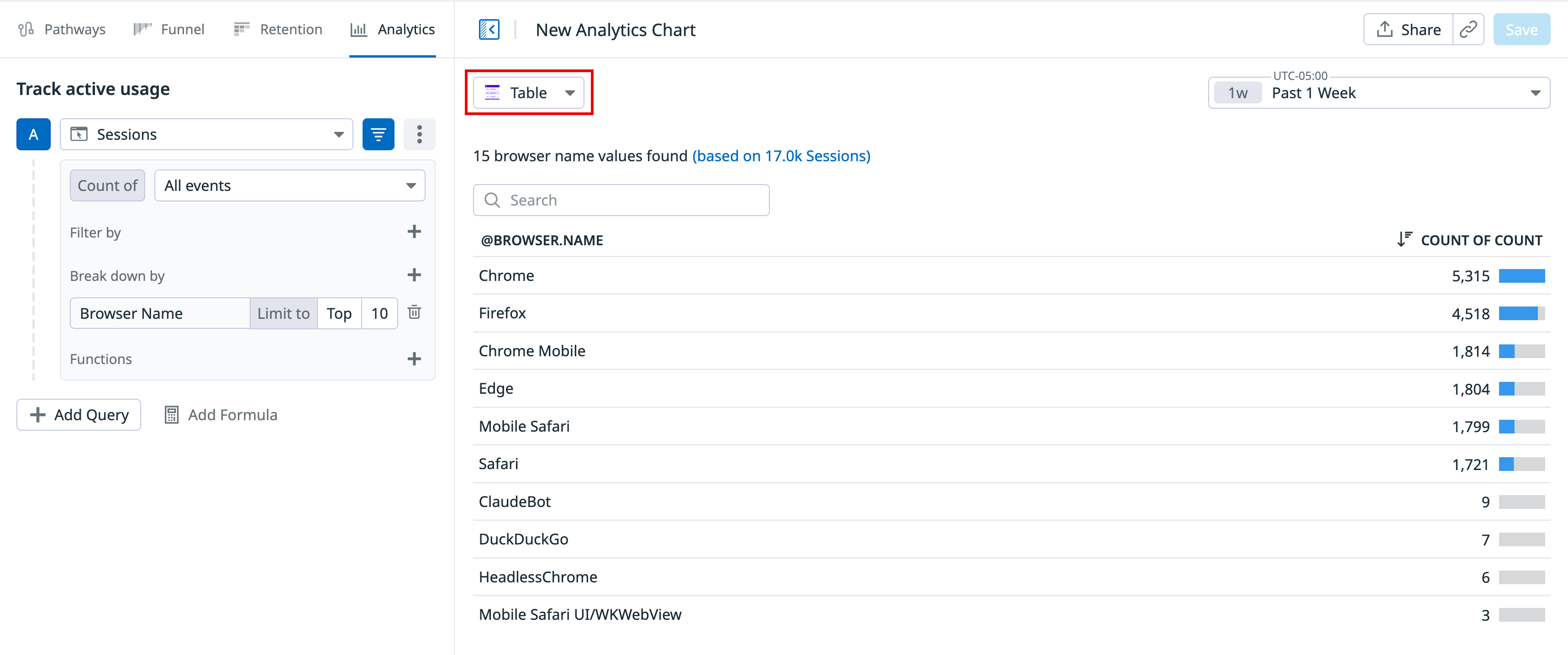Viewport: 1568px width, 655px height.
Task: Toggle the blue filter icon beside Sessions
Action: point(378,135)
